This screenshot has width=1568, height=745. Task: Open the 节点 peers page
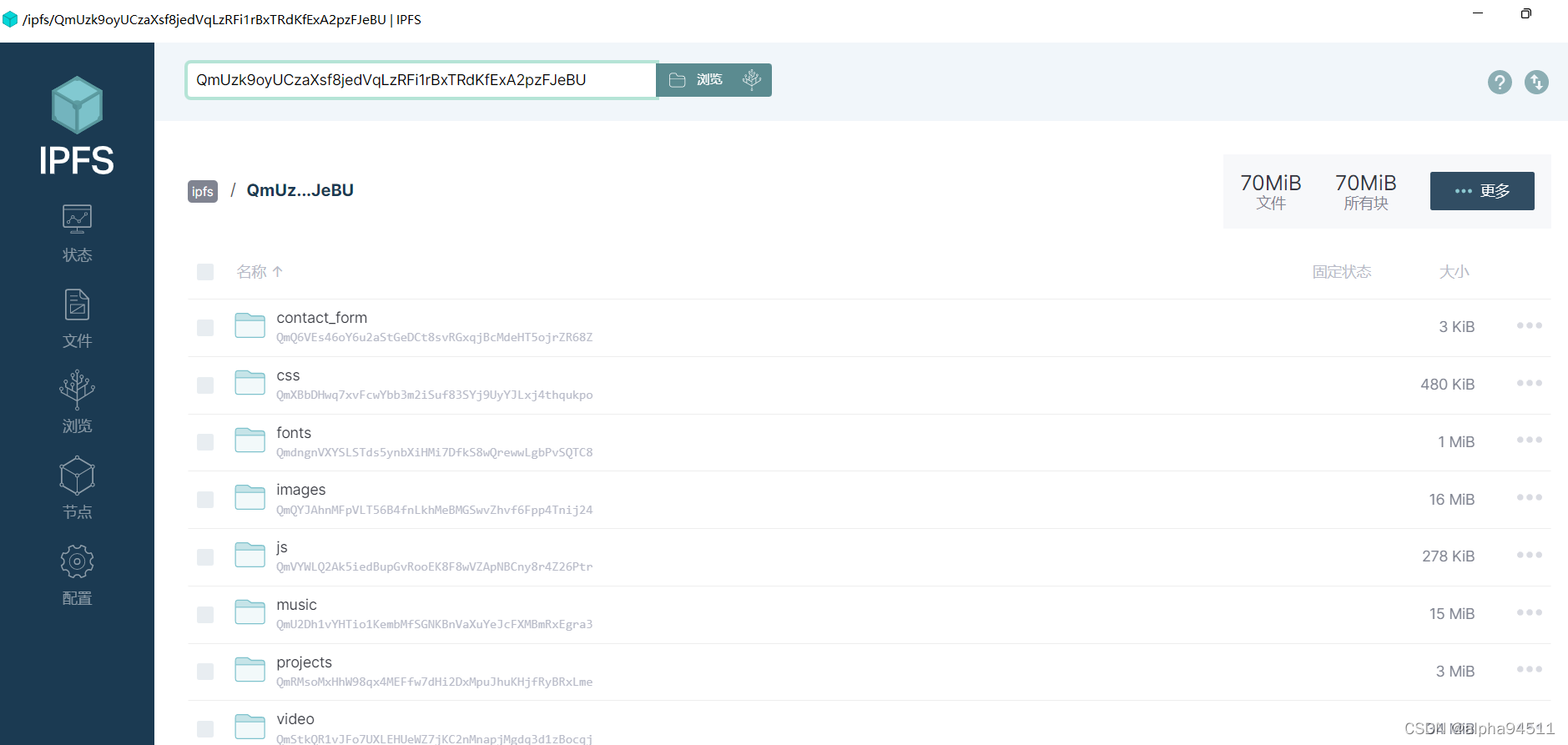coord(77,488)
